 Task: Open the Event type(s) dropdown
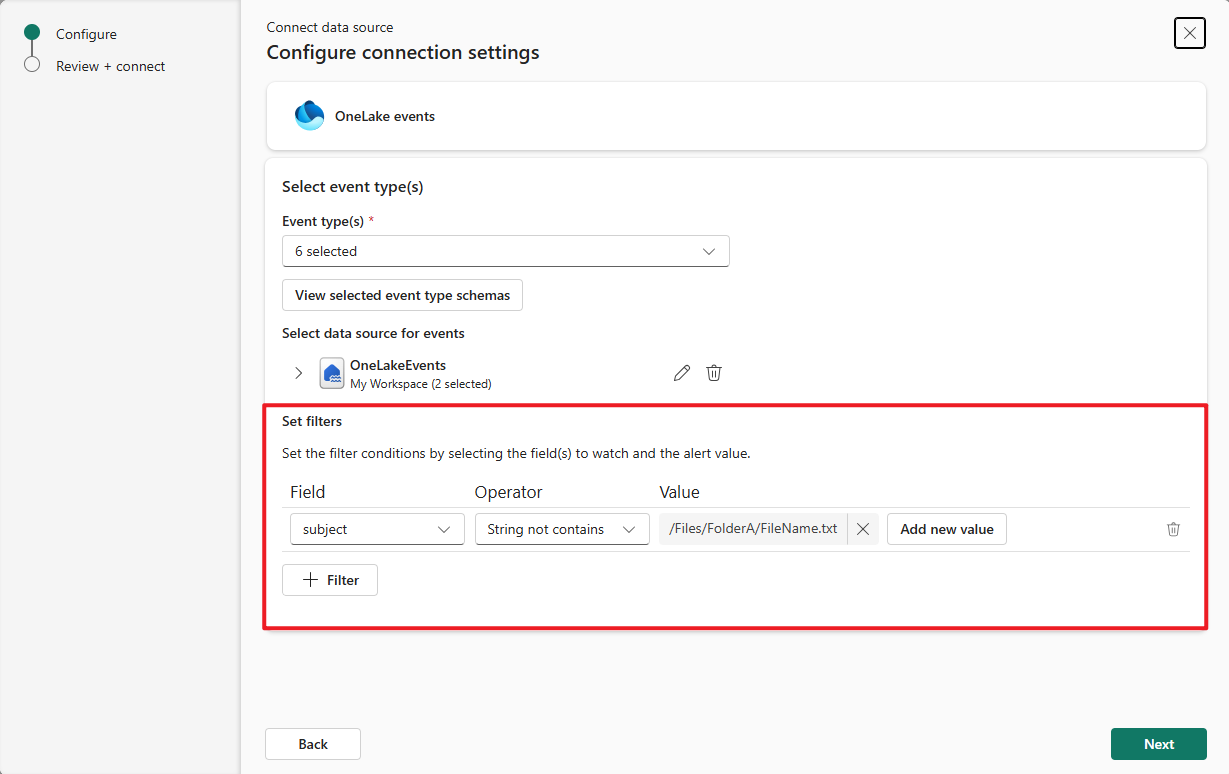coord(505,250)
